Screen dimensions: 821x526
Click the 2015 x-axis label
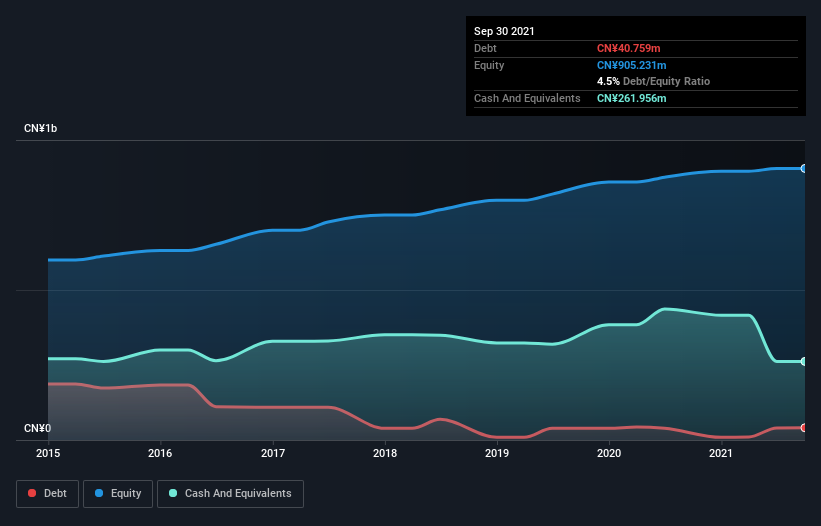coord(48,453)
